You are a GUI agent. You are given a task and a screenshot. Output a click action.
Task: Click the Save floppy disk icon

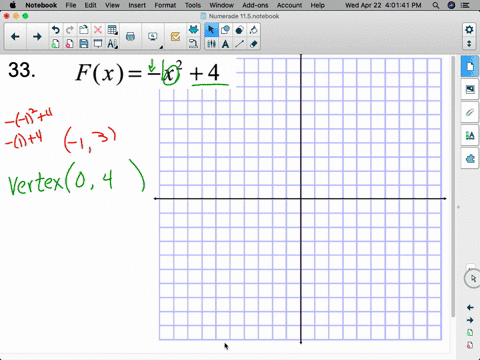point(83,44)
